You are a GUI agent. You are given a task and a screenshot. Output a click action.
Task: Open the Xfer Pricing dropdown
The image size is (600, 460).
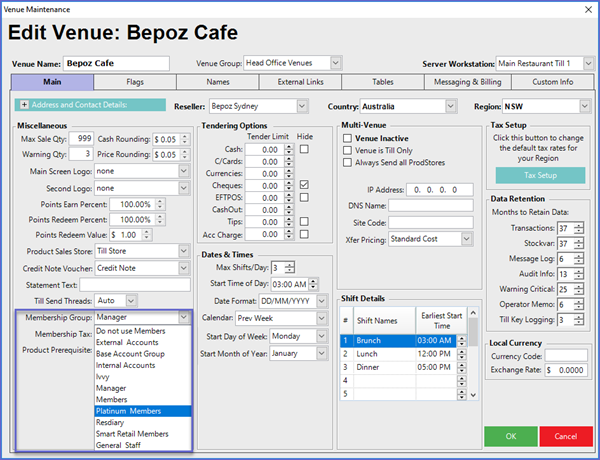click(x=466, y=239)
